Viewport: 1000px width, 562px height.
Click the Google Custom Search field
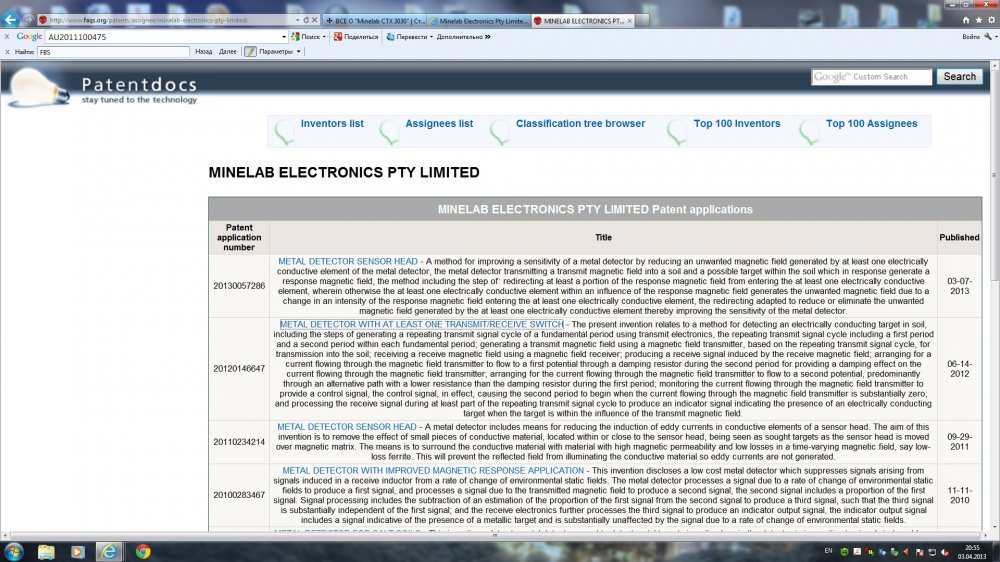point(871,77)
